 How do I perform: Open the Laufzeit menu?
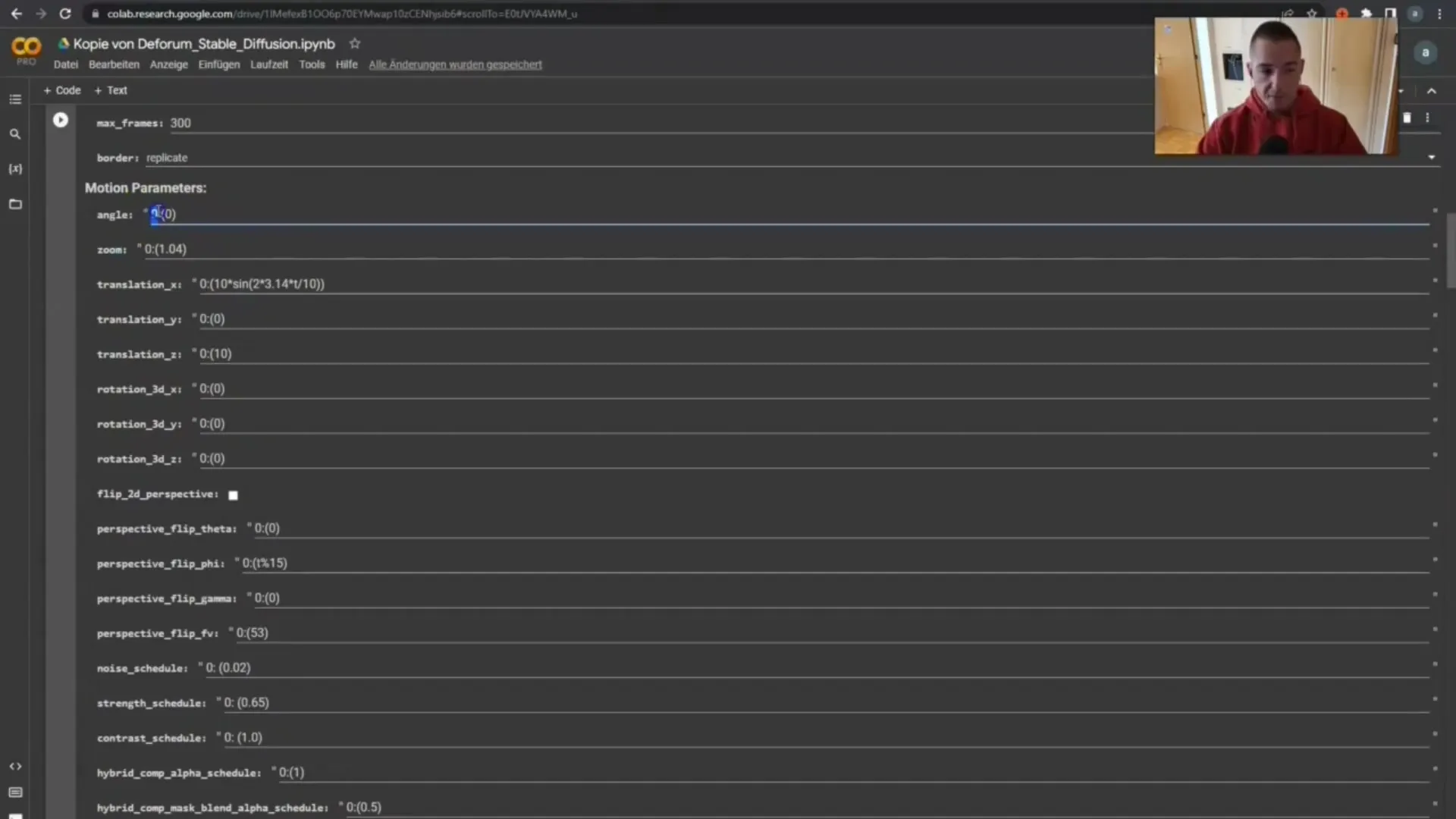269,64
